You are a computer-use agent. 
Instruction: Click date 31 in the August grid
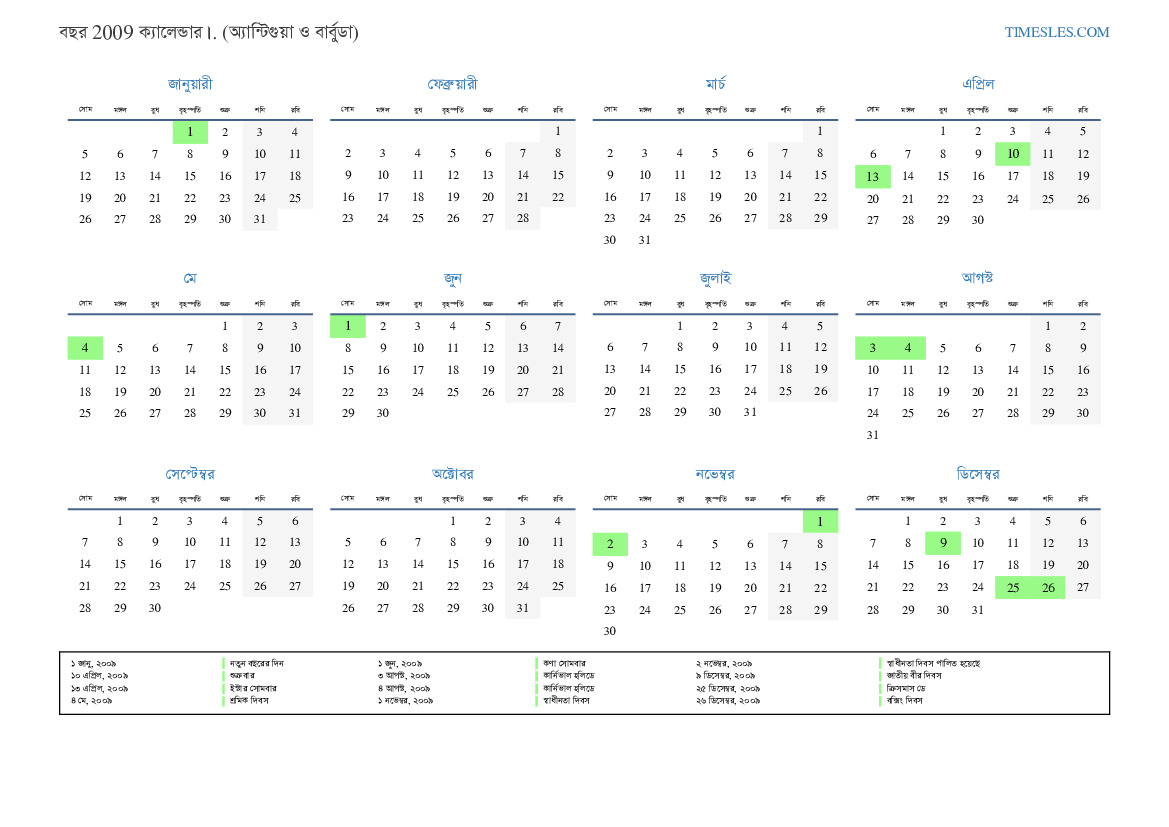[x=872, y=435]
